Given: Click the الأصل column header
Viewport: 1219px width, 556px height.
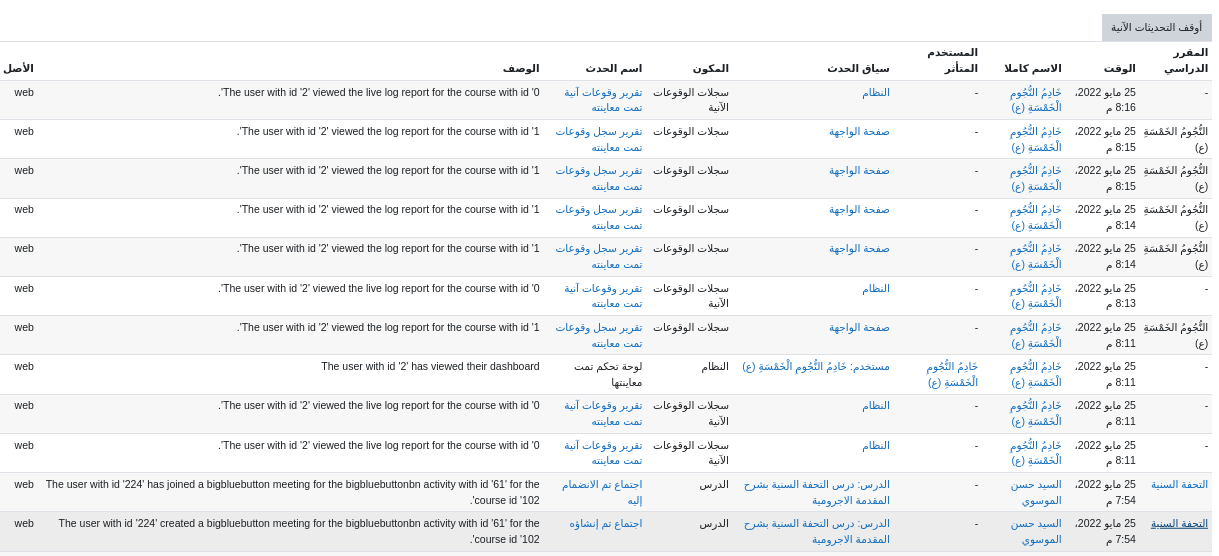Looking at the screenshot, I should tap(18, 68).
